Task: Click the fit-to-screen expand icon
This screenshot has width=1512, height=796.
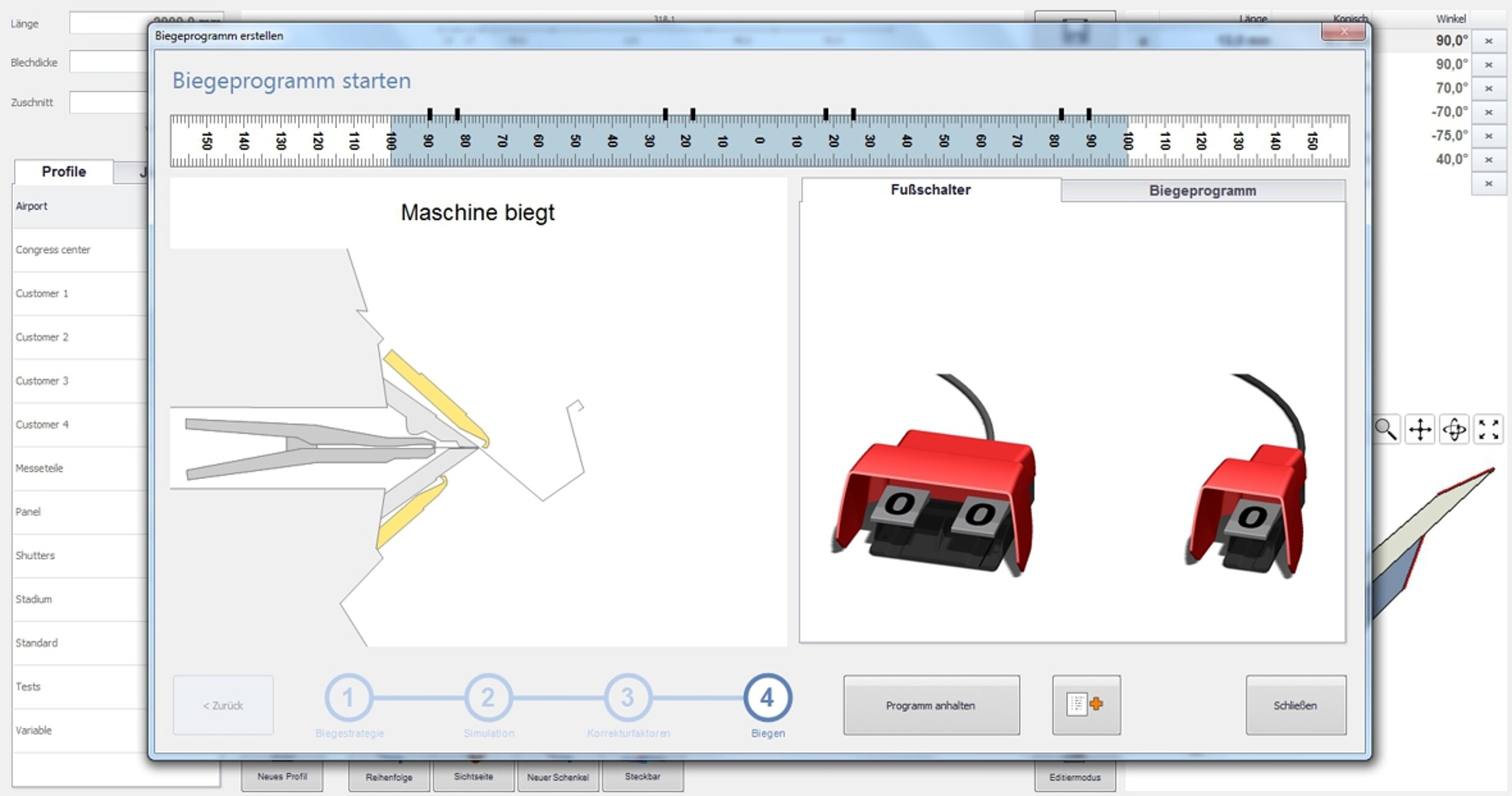Action: pyautogui.click(x=1488, y=429)
